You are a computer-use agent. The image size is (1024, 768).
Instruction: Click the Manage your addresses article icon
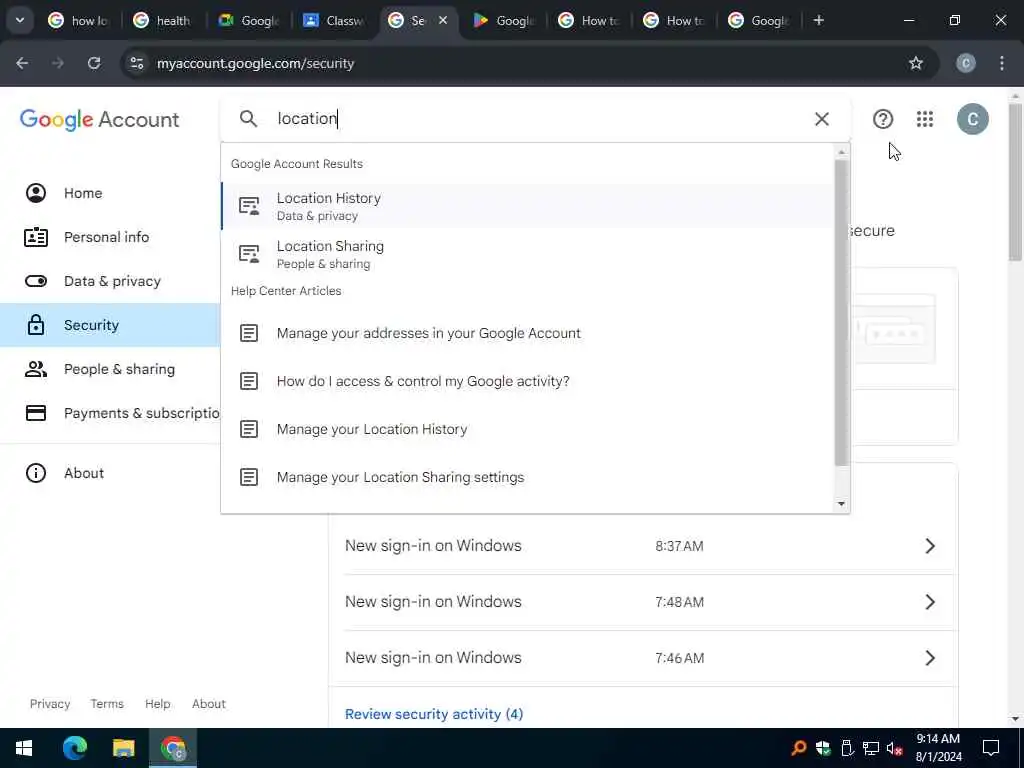point(249,333)
